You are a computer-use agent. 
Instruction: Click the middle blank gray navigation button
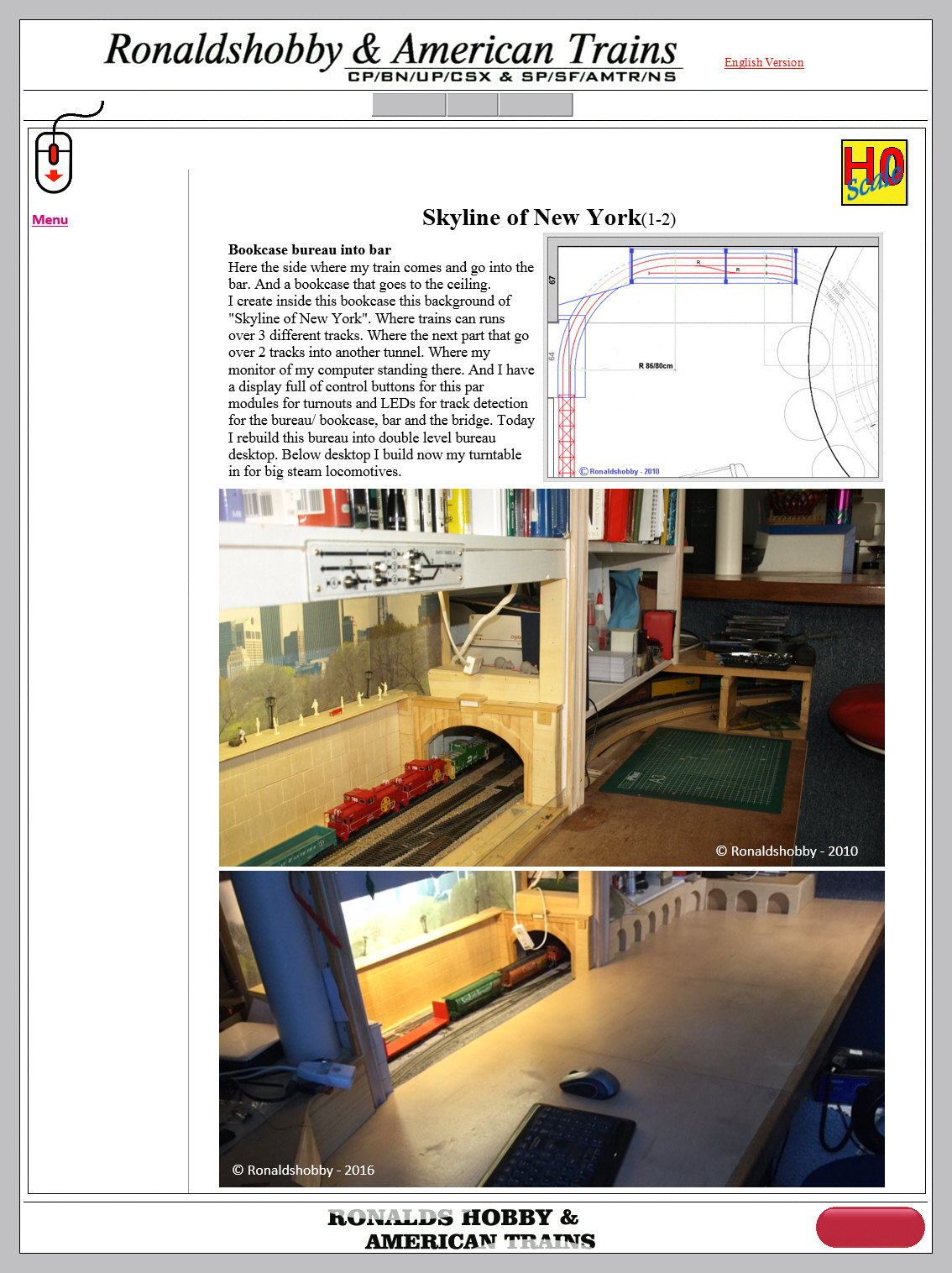473,105
